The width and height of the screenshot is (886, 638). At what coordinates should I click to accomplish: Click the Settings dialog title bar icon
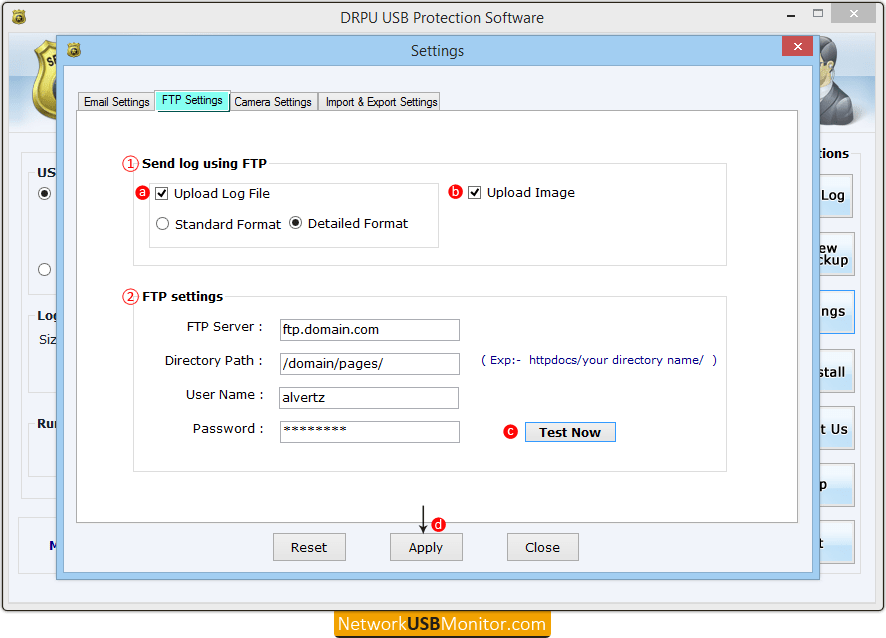pyautogui.click(x=74, y=50)
